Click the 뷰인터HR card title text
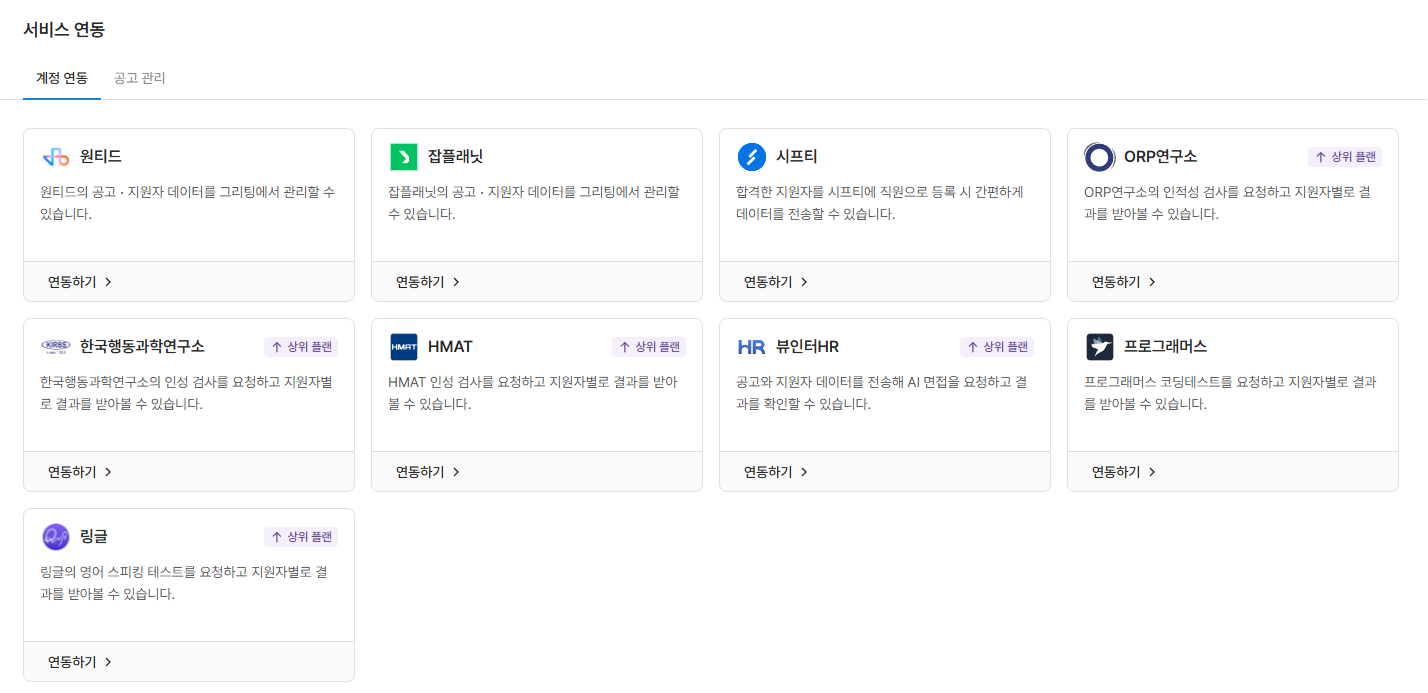1428x693 pixels. [807, 347]
